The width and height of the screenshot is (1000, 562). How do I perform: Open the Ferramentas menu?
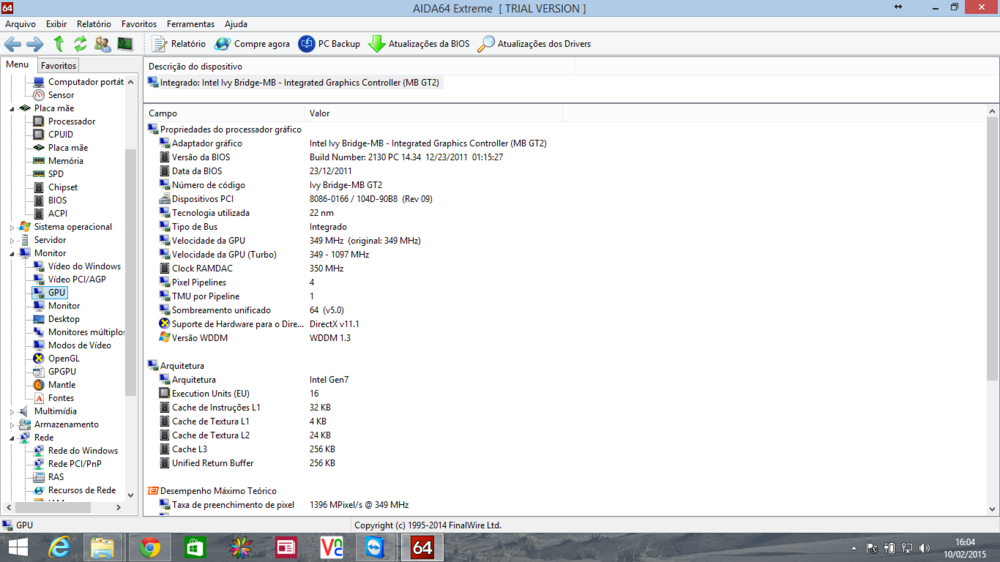pyautogui.click(x=190, y=23)
